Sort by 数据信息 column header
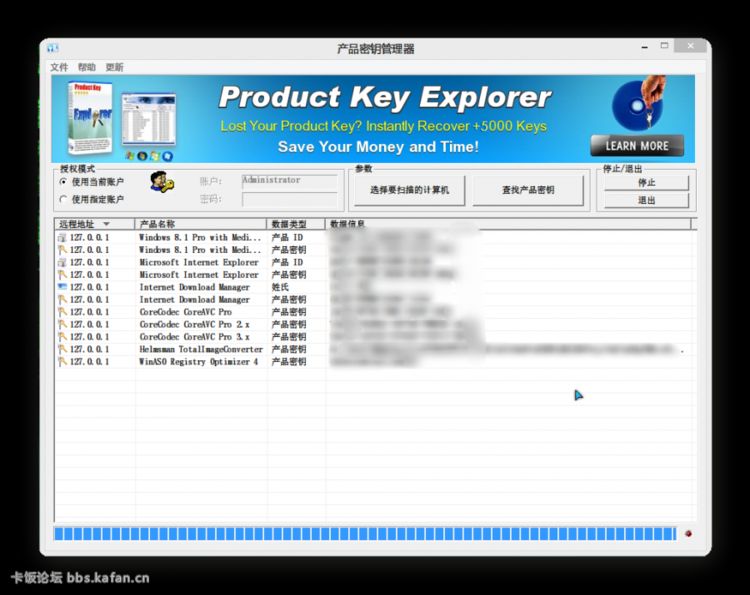The image size is (750, 595). tap(508, 224)
